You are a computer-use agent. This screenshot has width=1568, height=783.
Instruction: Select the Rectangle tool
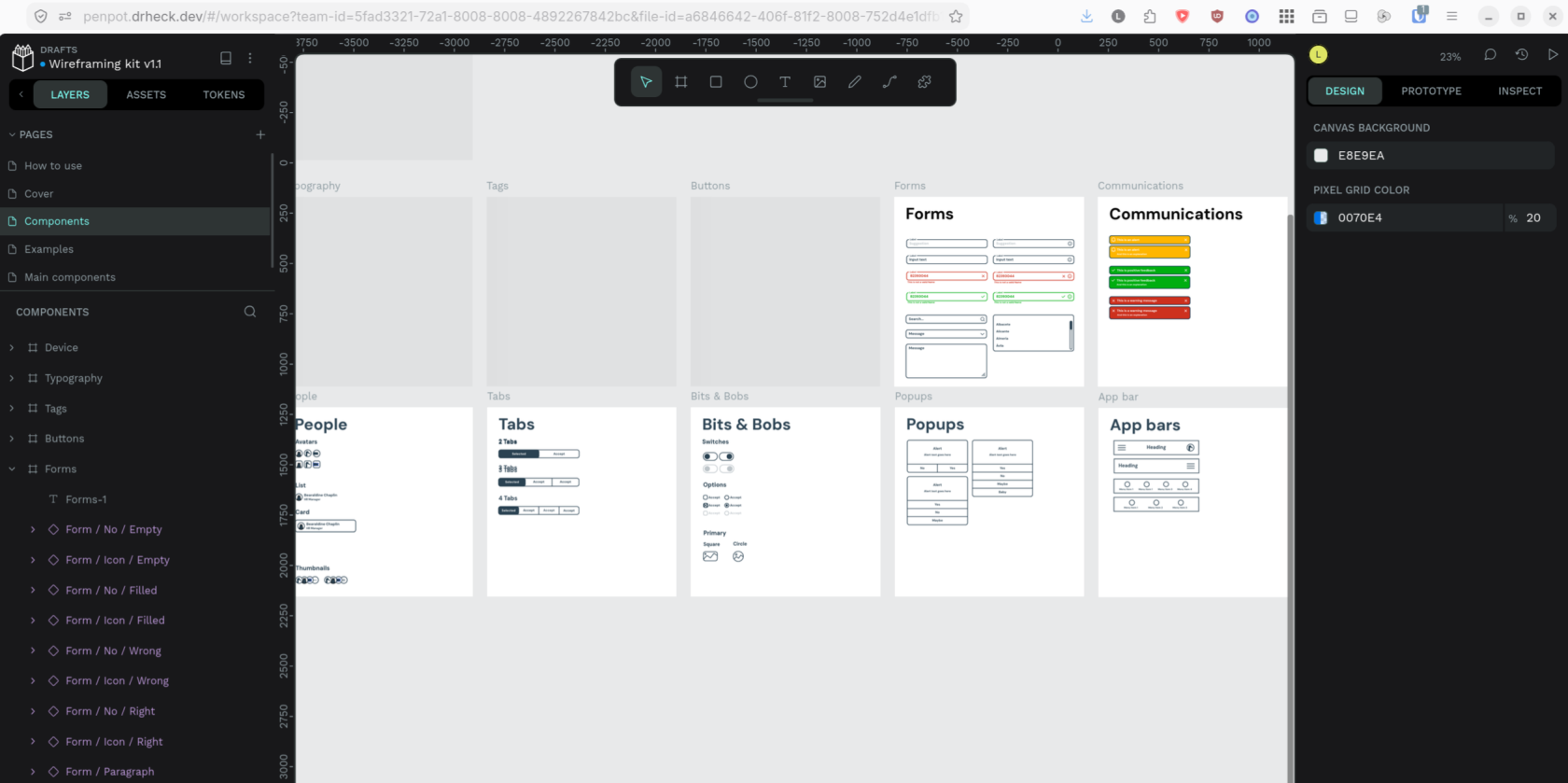716,82
